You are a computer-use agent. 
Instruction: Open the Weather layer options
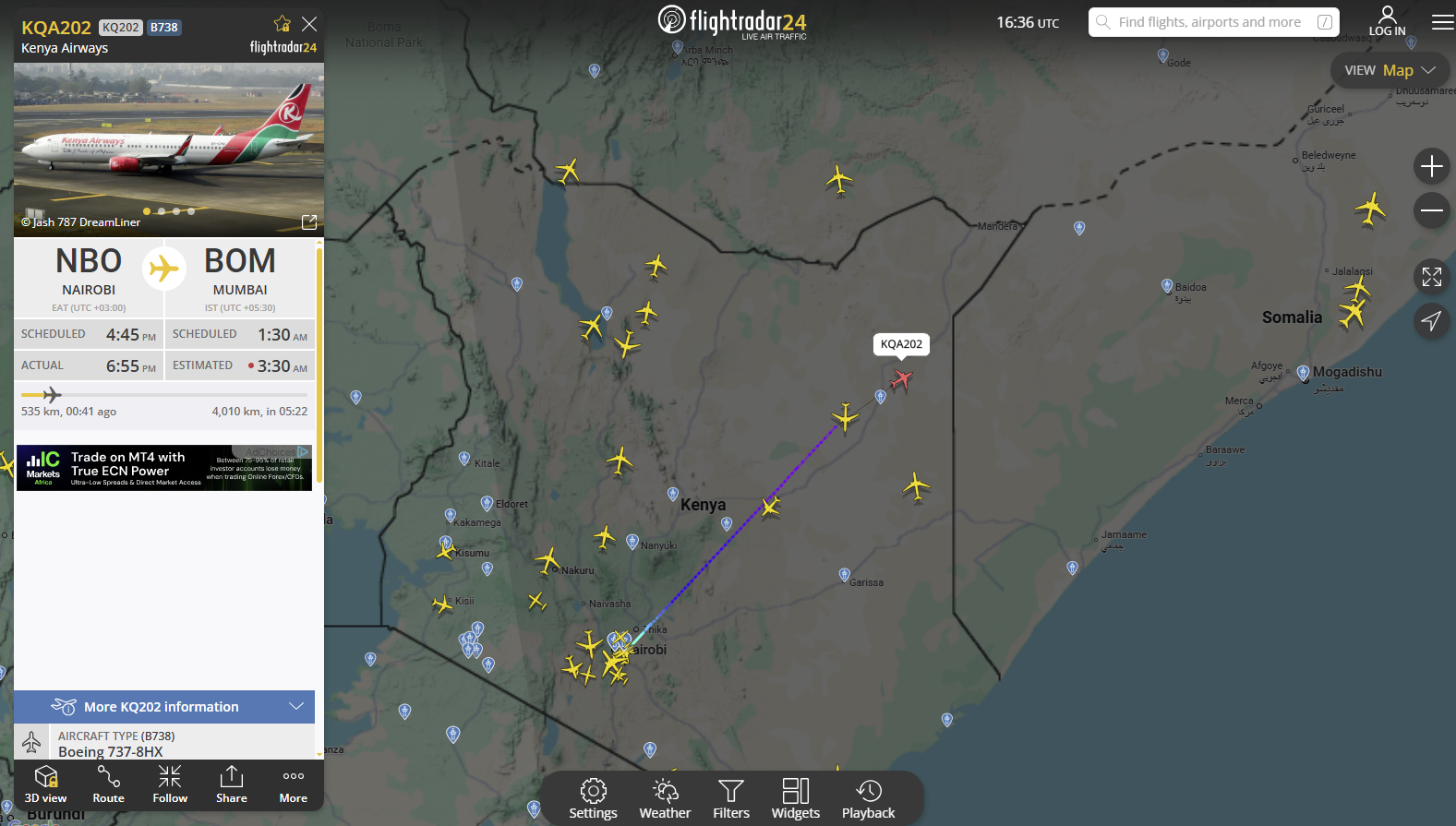pyautogui.click(x=665, y=798)
